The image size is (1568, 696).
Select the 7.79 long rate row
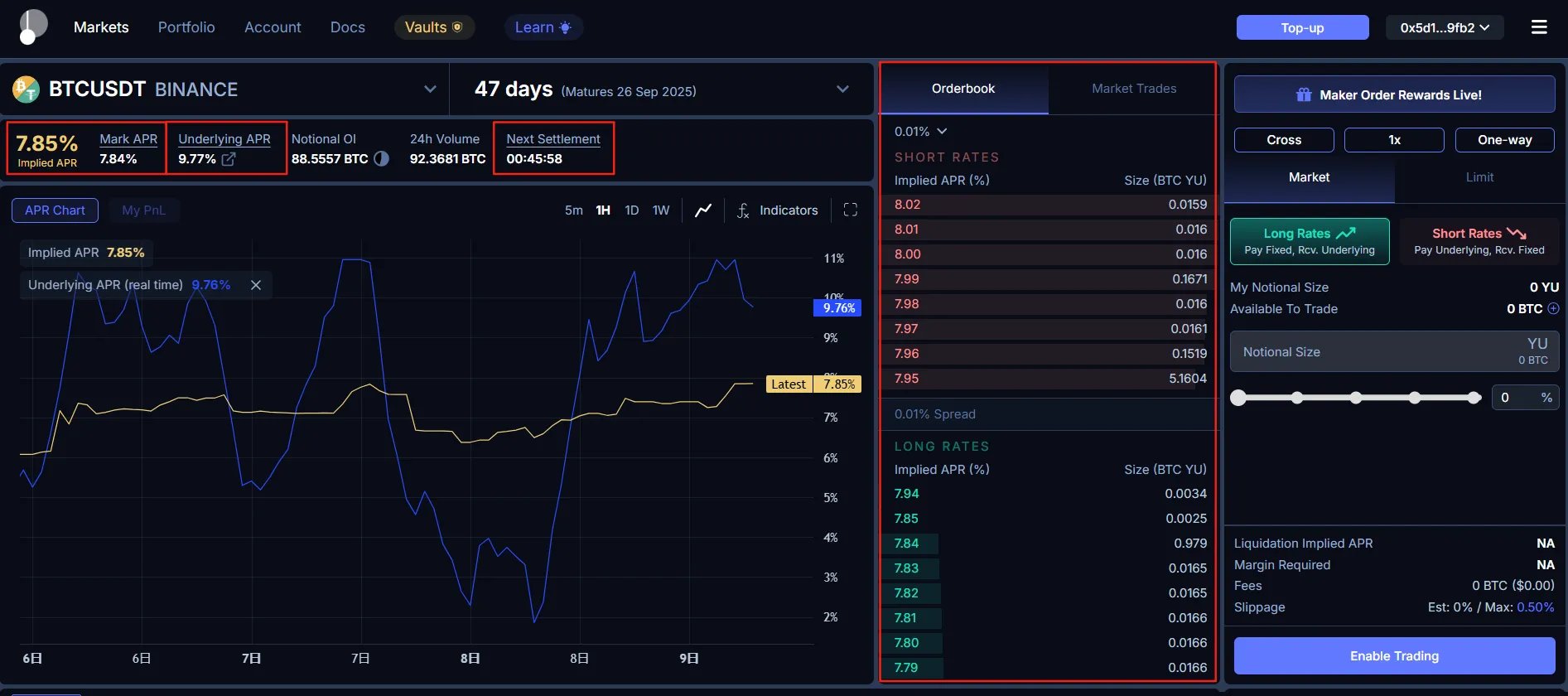click(x=1049, y=668)
